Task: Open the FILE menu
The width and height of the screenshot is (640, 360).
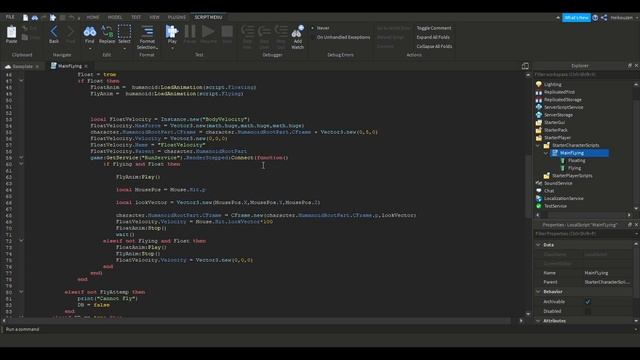Action: [x=10, y=17]
